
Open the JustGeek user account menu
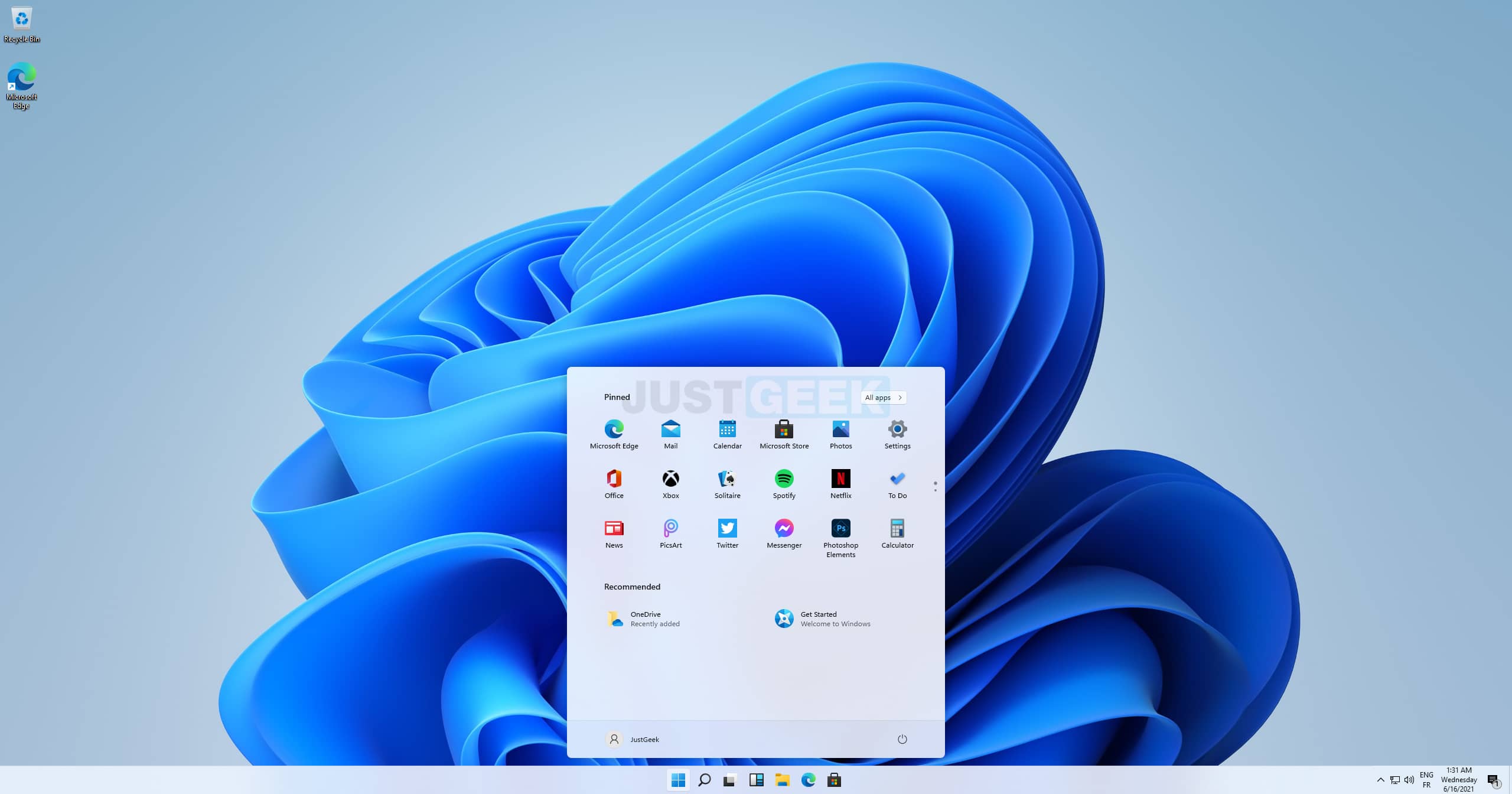pos(632,739)
